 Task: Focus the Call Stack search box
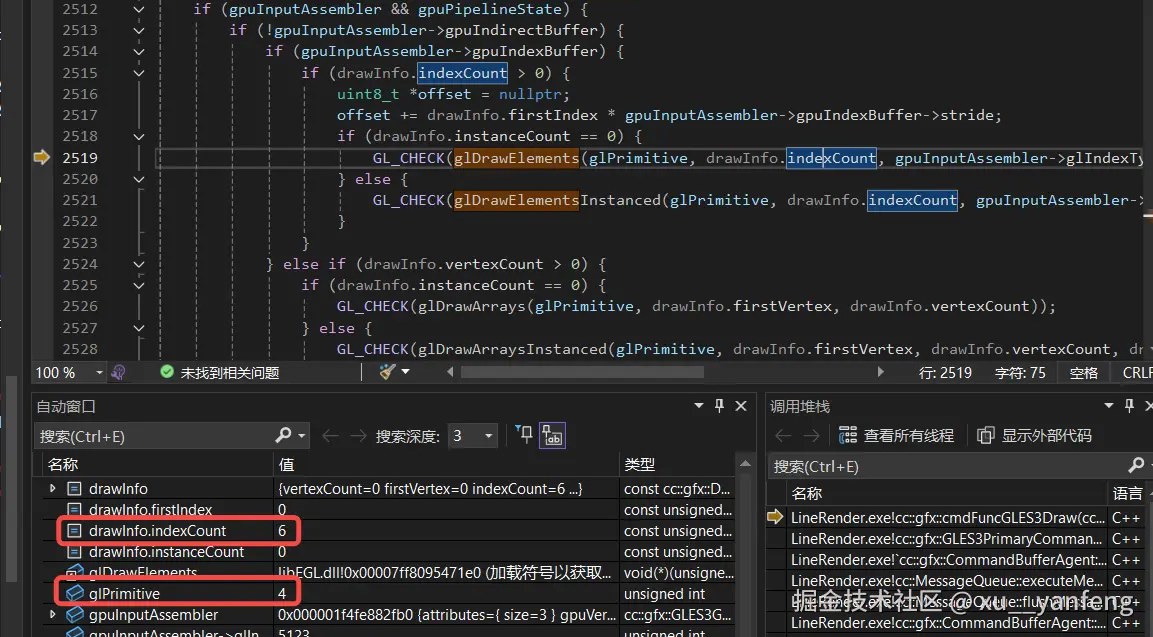[946, 466]
